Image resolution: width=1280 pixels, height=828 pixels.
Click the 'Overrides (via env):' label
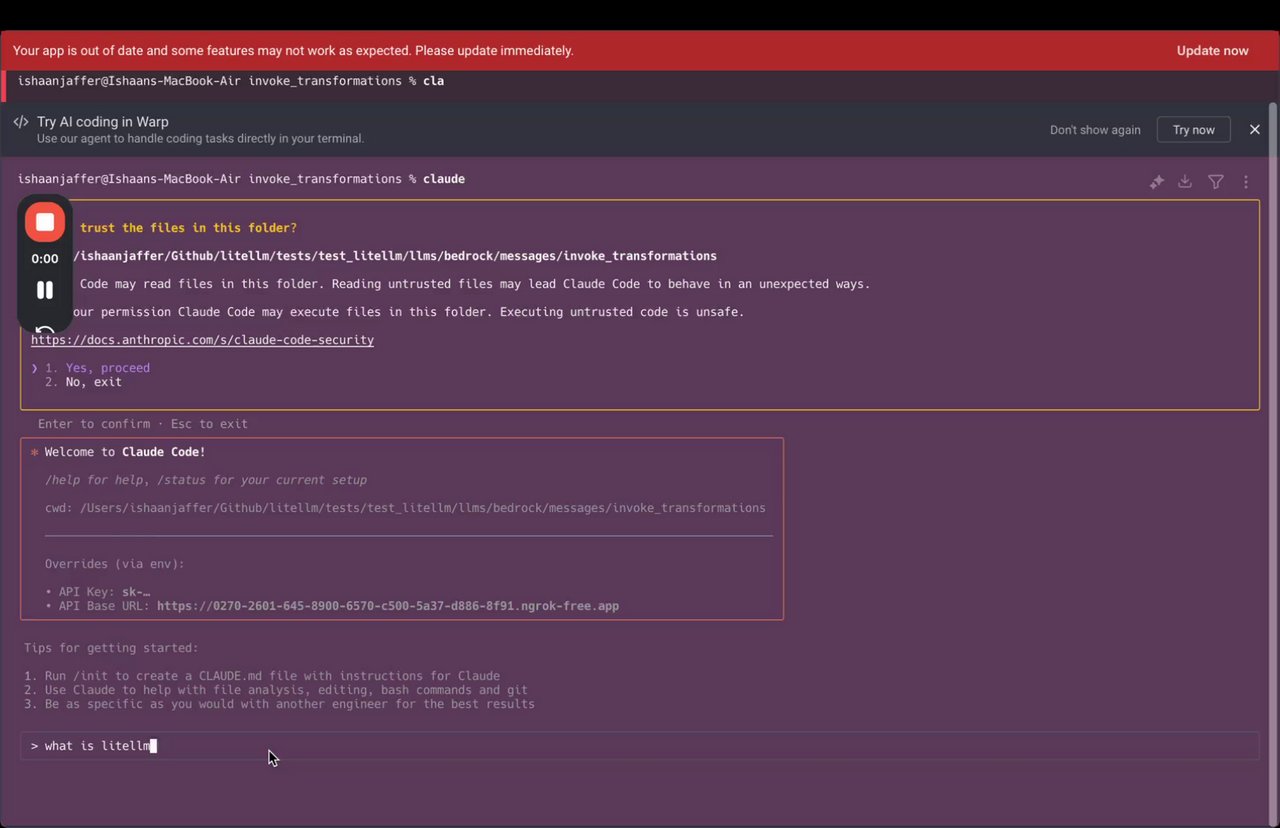click(x=115, y=564)
